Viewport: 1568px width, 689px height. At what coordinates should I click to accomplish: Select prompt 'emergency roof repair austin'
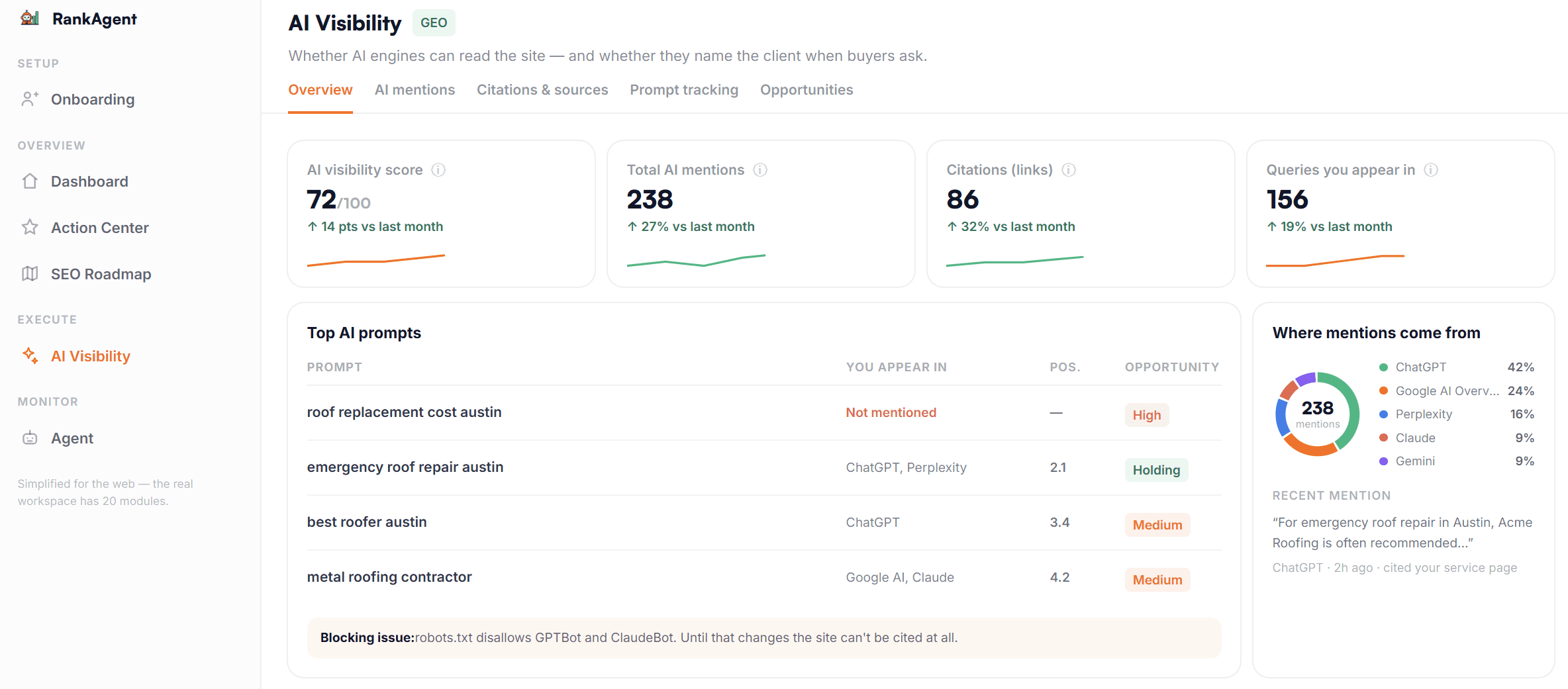point(405,467)
